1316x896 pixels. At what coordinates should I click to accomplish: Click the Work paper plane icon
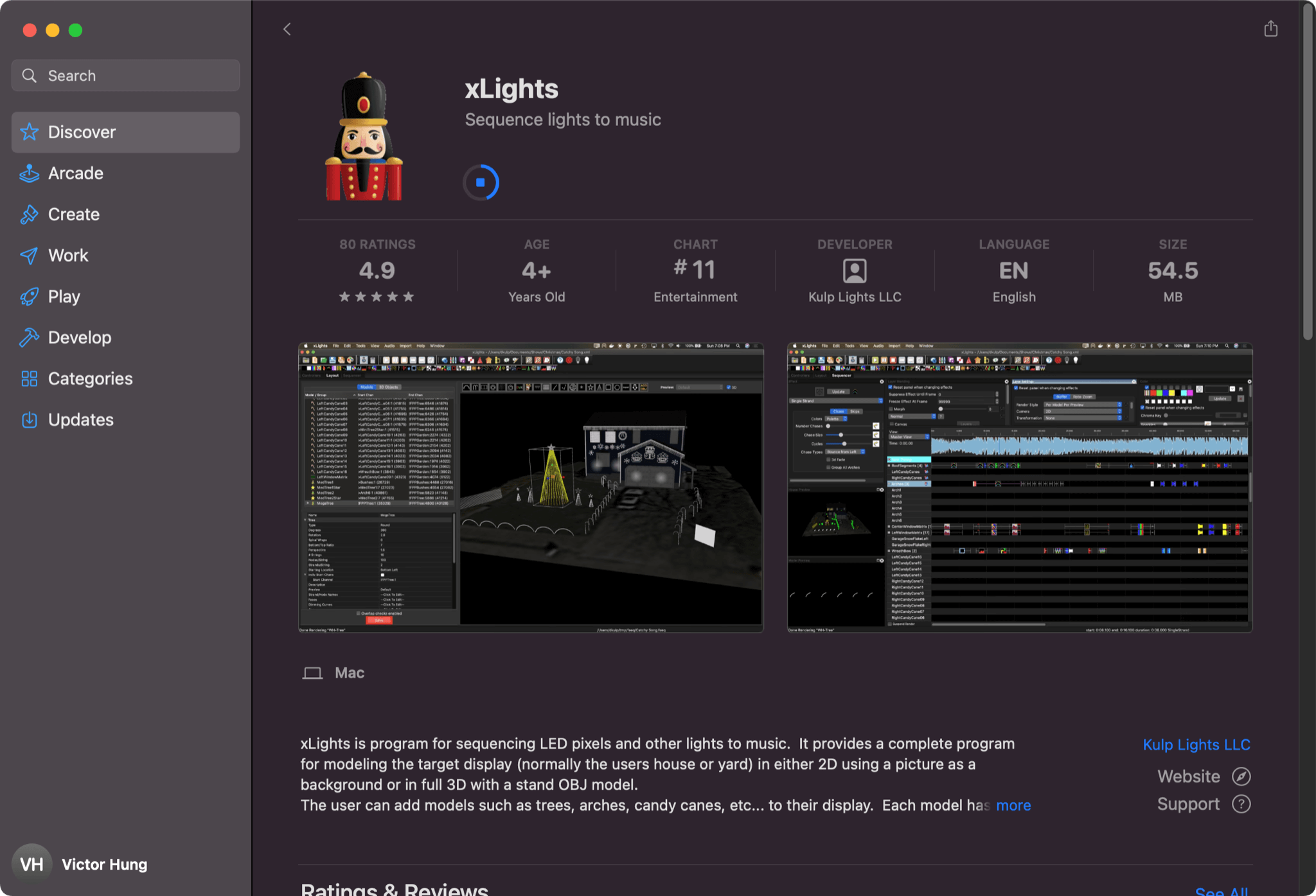click(x=30, y=256)
